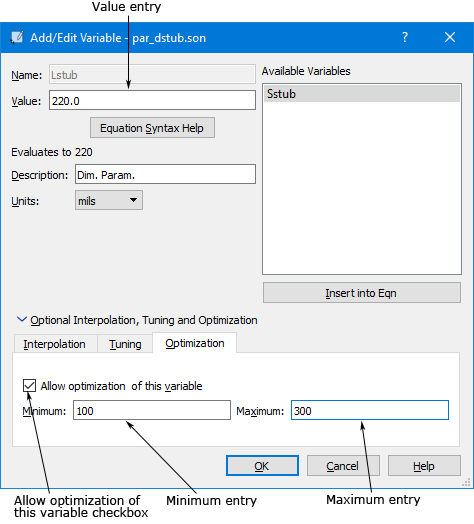Click the question mark help icon
The width and height of the screenshot is (474, 524).
[x=405, y=37]
